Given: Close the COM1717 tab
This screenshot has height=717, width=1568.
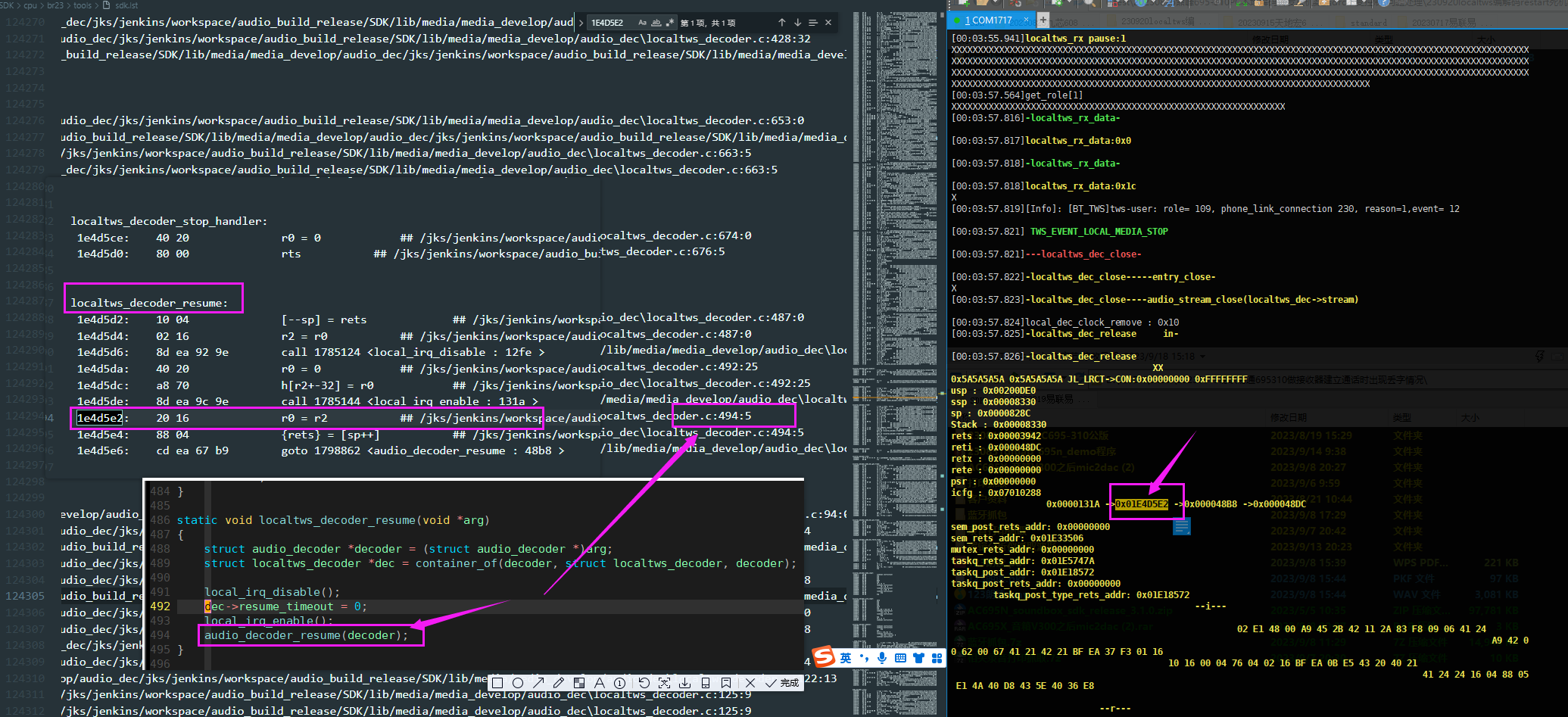Looking at the screenshot, I should (1027, 20).
